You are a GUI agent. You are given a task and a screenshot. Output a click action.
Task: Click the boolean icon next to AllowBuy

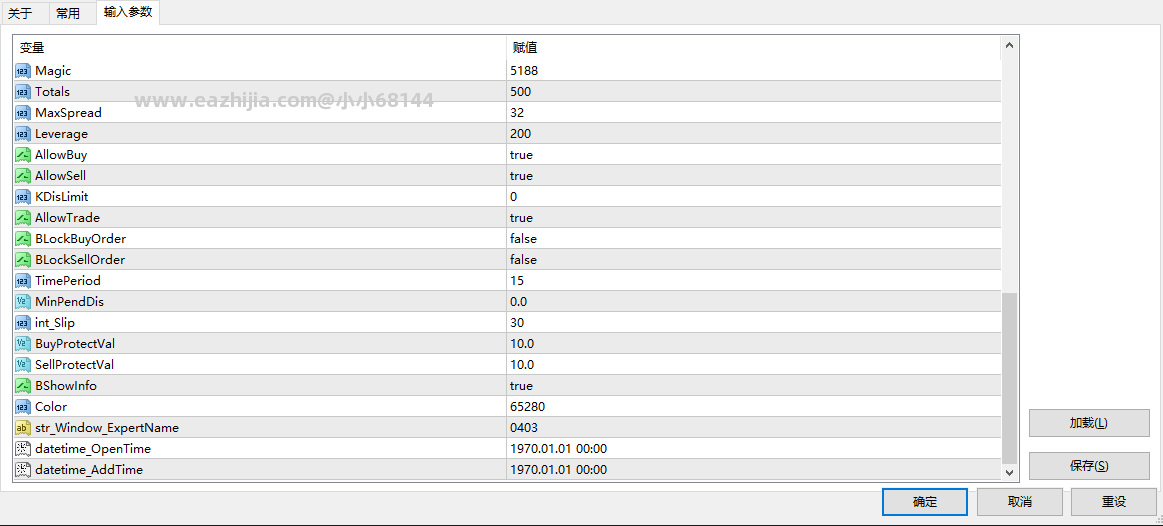pyautogui.click(x=23, y=155)
